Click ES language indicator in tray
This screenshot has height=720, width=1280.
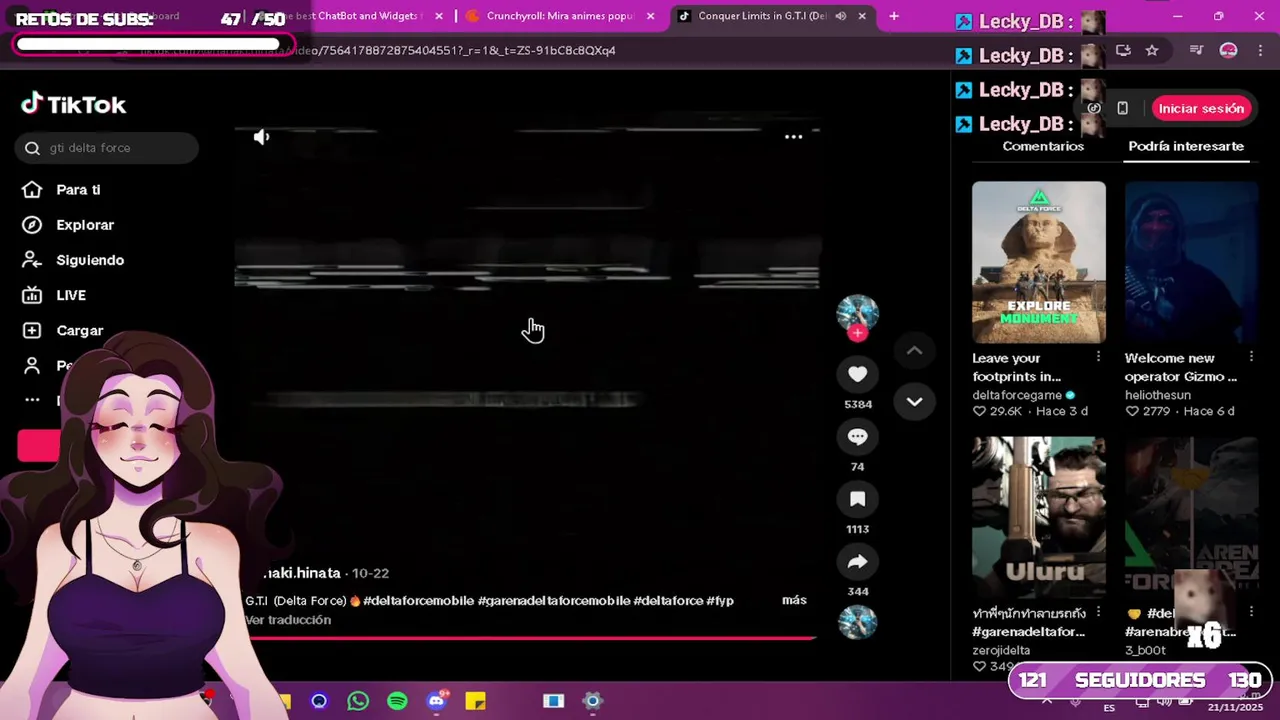[1109, 707]
